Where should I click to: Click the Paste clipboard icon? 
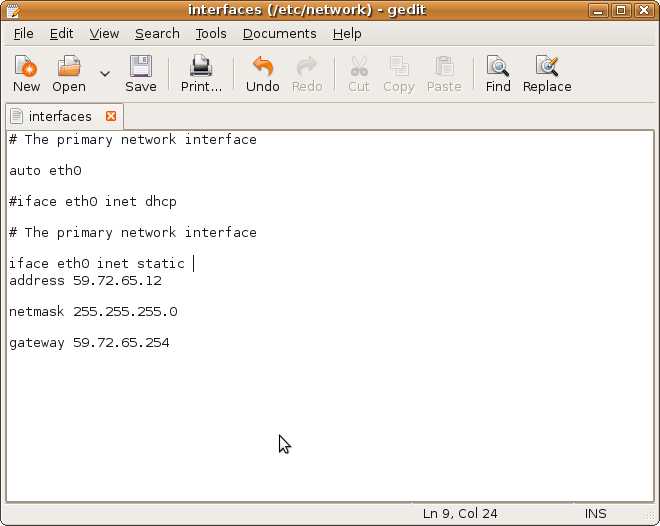click(444, 74)
